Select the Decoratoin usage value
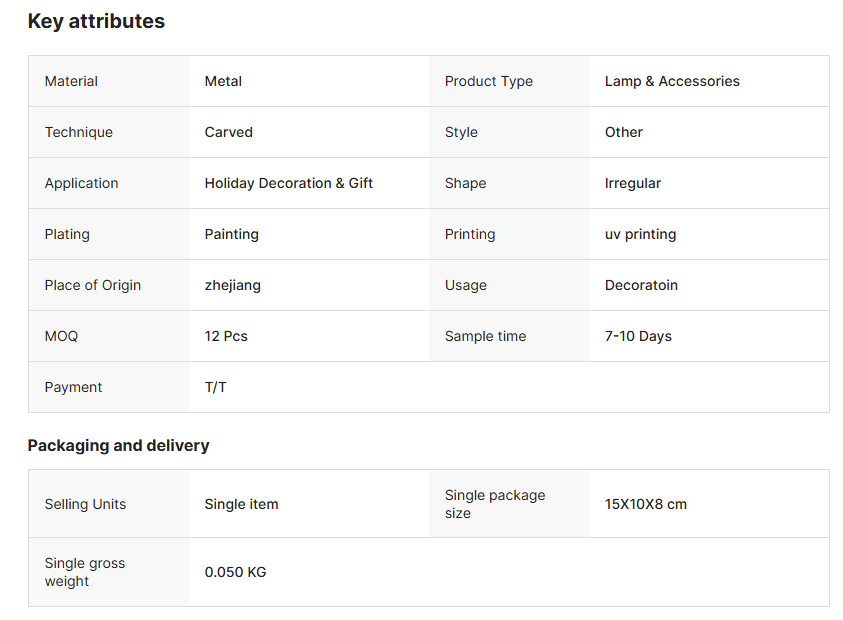This screenshot has height=620, width=843. (x=641, y=285)
